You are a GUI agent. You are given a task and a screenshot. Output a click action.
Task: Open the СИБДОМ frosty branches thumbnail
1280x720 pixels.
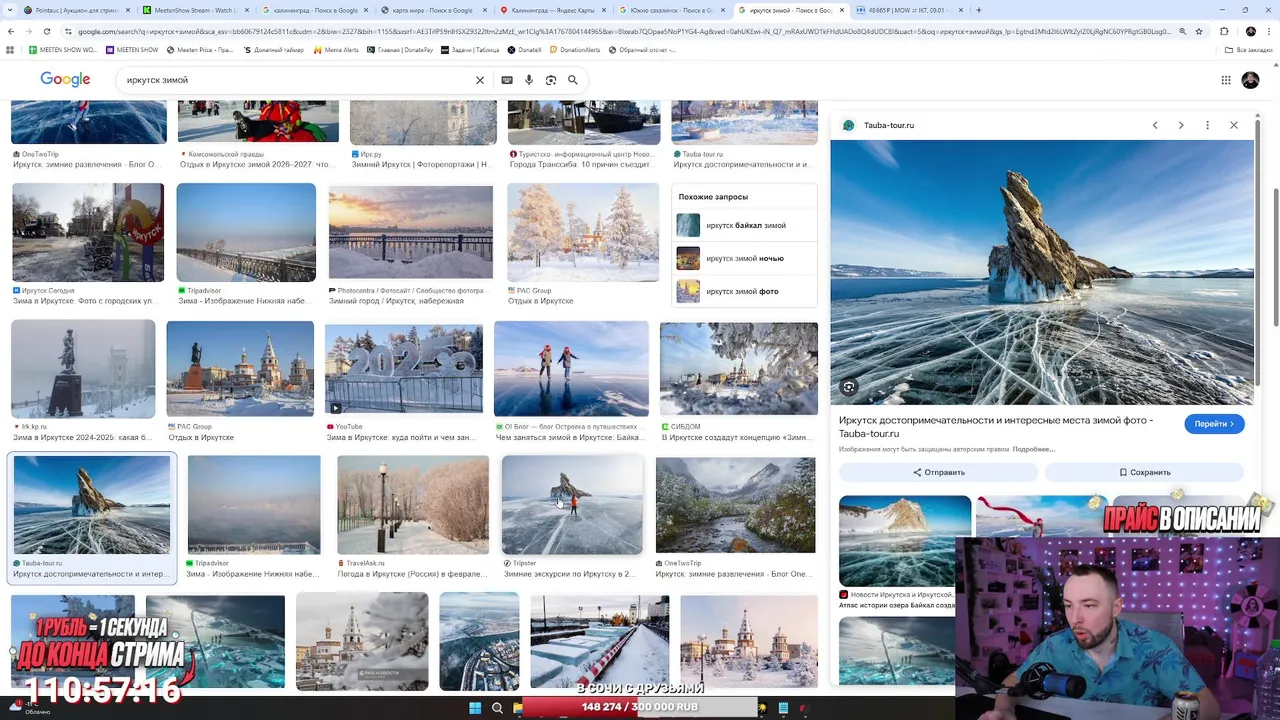click(x=739, y=368)
